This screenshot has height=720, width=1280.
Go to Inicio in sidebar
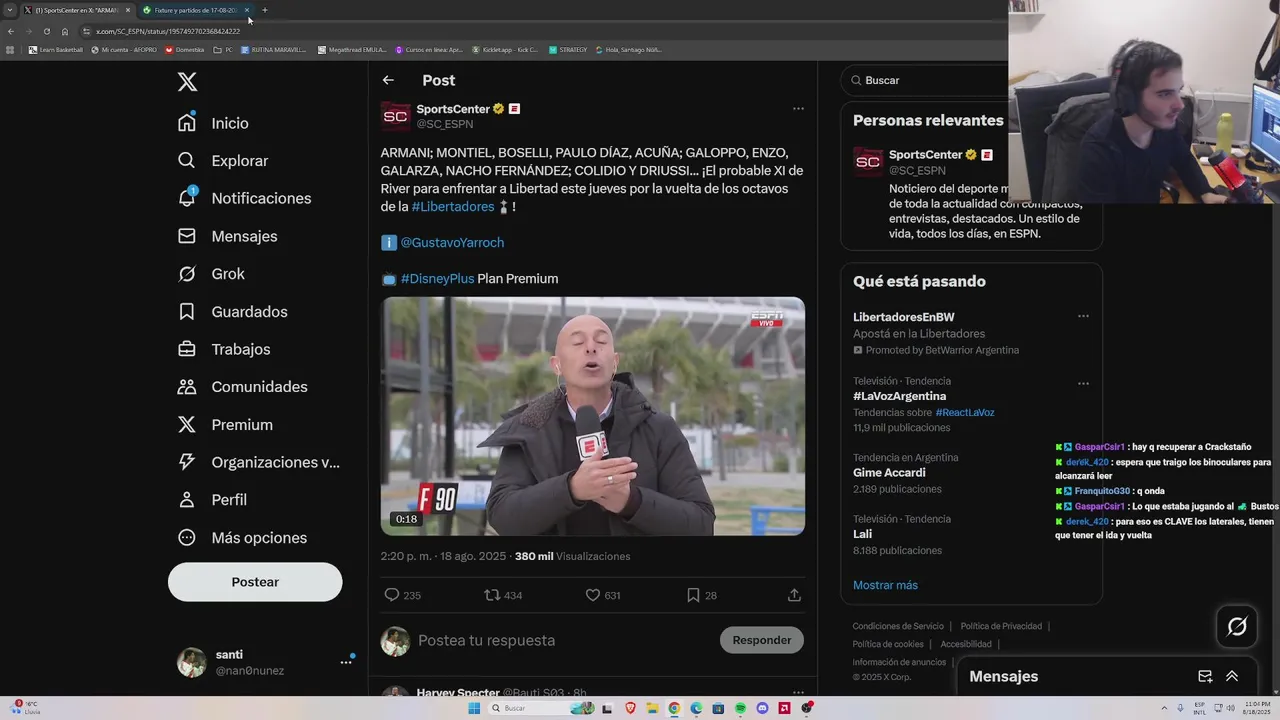click(213, 123)
